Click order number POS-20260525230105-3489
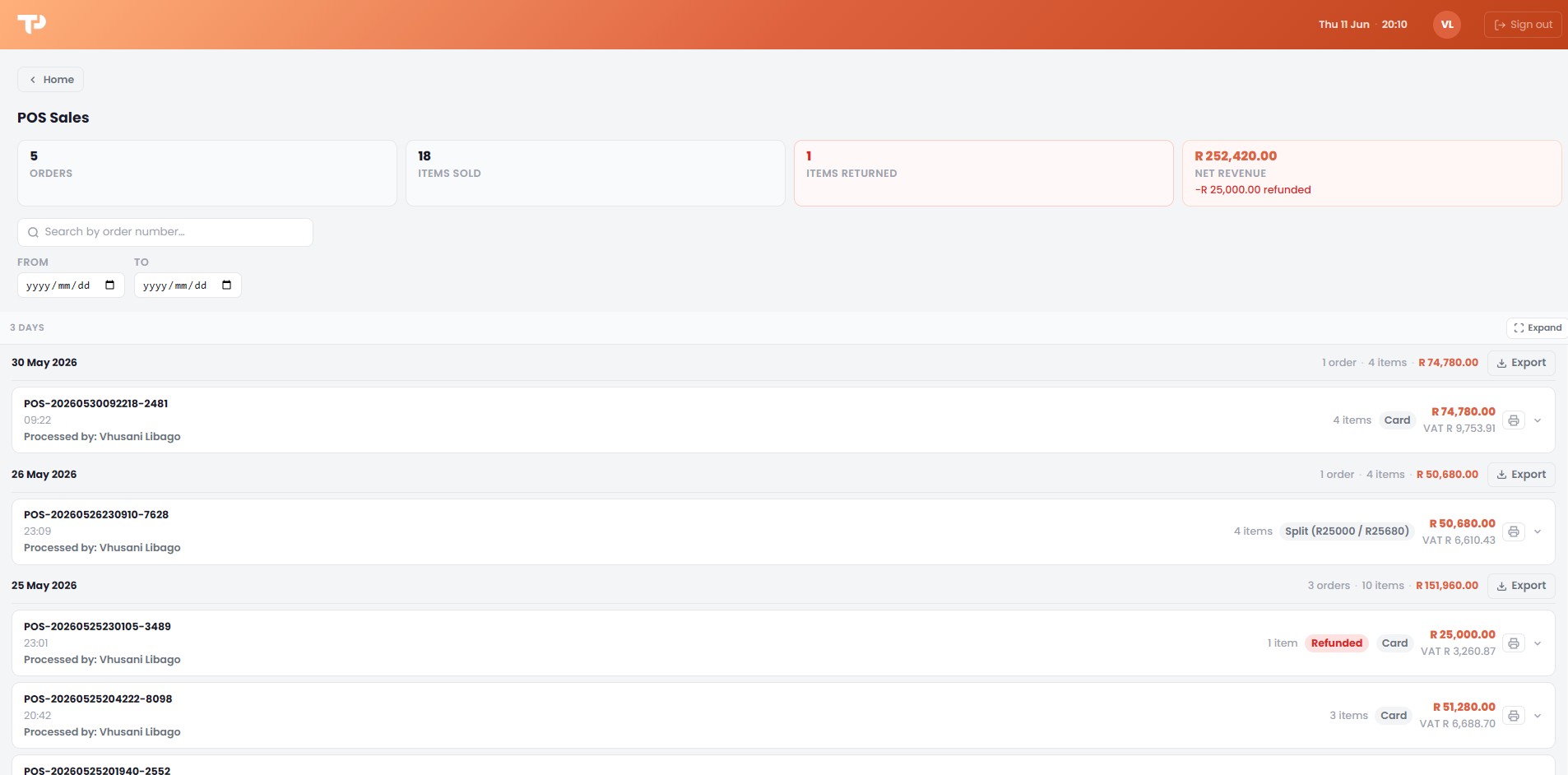The image size is (1568, 775). click(x=97, y=627)
